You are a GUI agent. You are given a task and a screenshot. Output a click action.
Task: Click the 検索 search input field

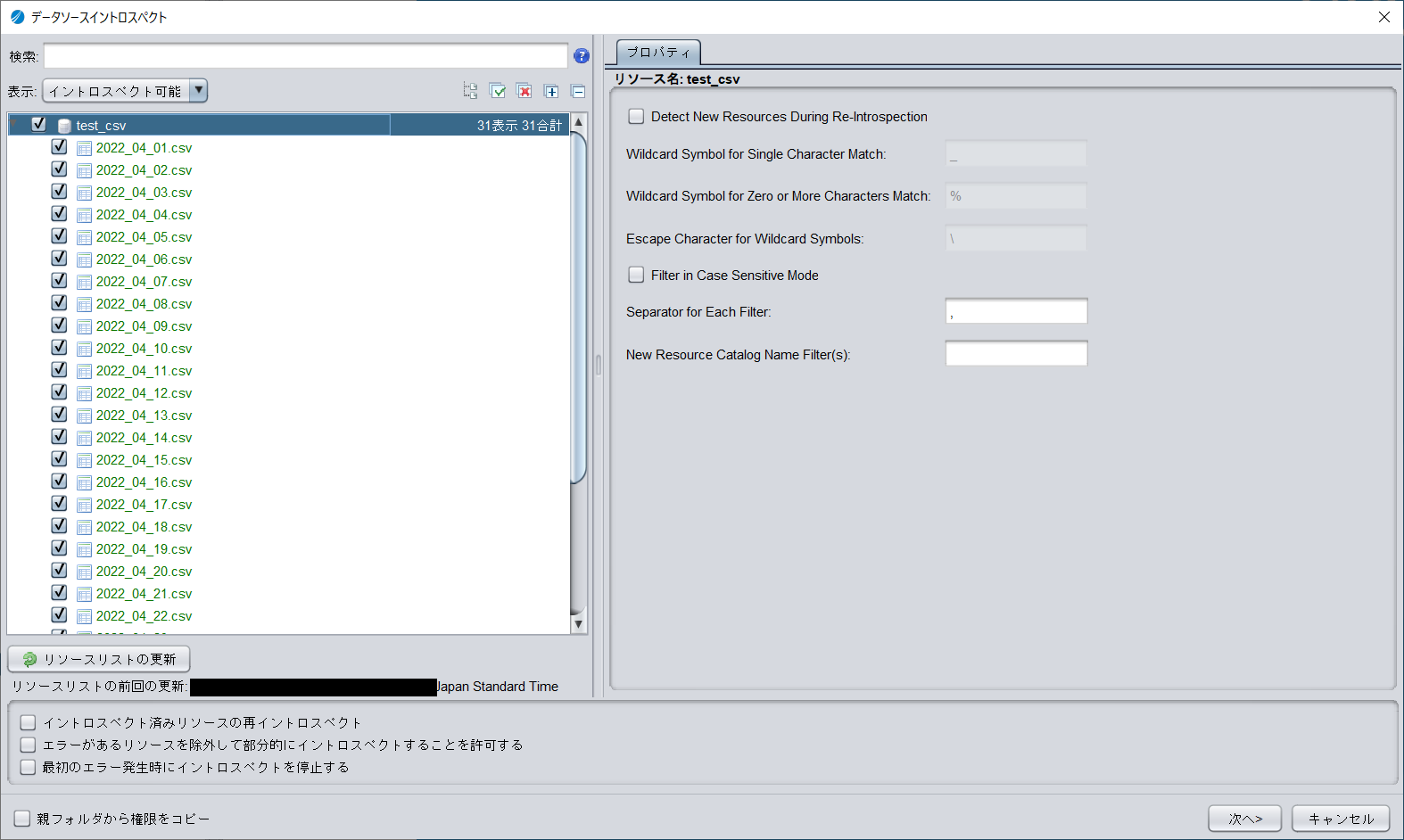(x=306, y=56)
